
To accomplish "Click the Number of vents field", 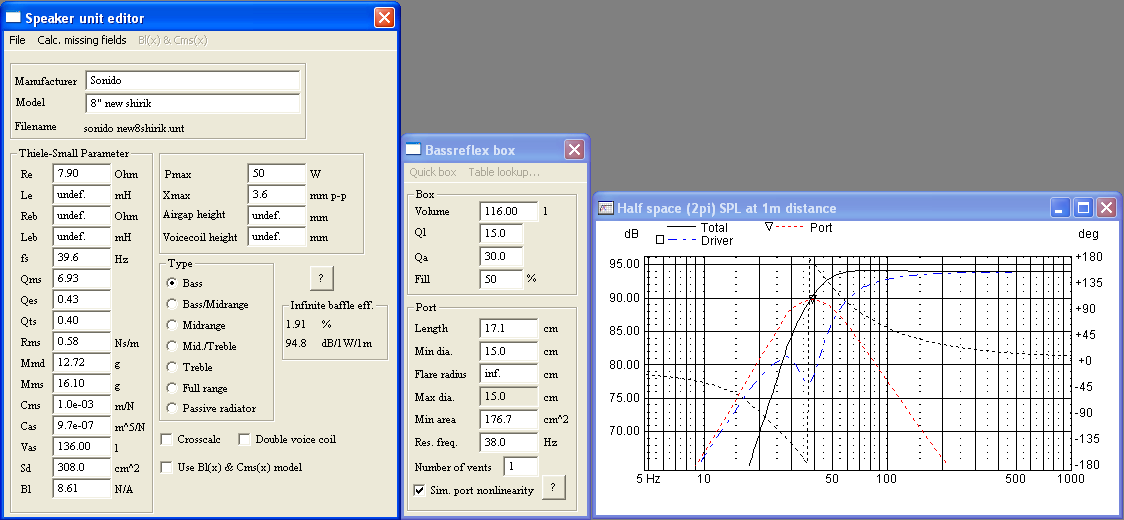I will [x=520, y=466].
